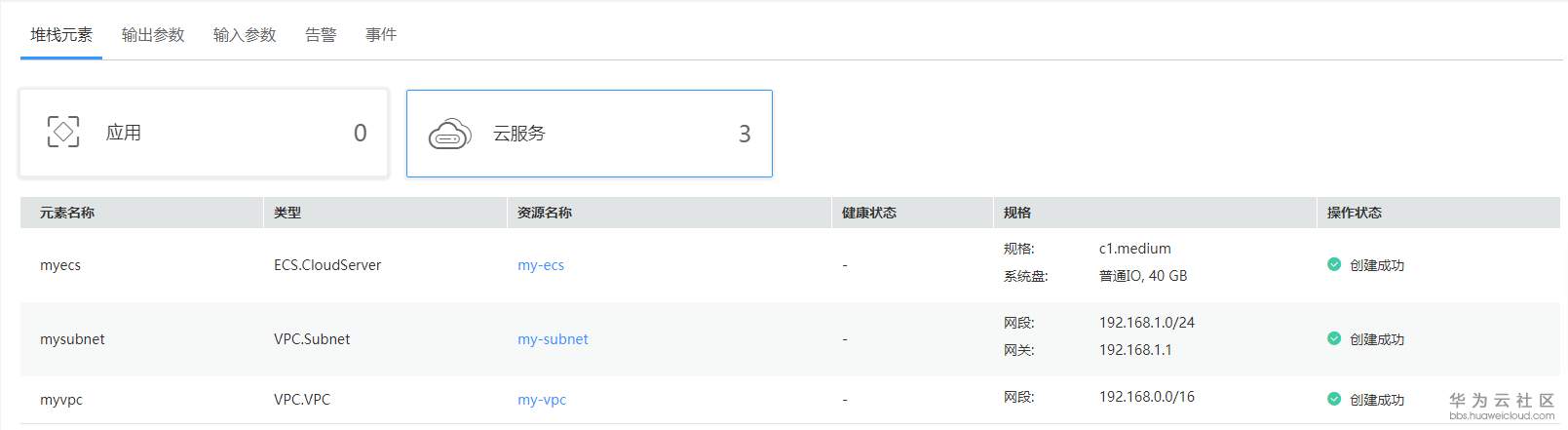Click the application (应用) card icon
The image size is (1568, 430).
(x=63, y=132)
